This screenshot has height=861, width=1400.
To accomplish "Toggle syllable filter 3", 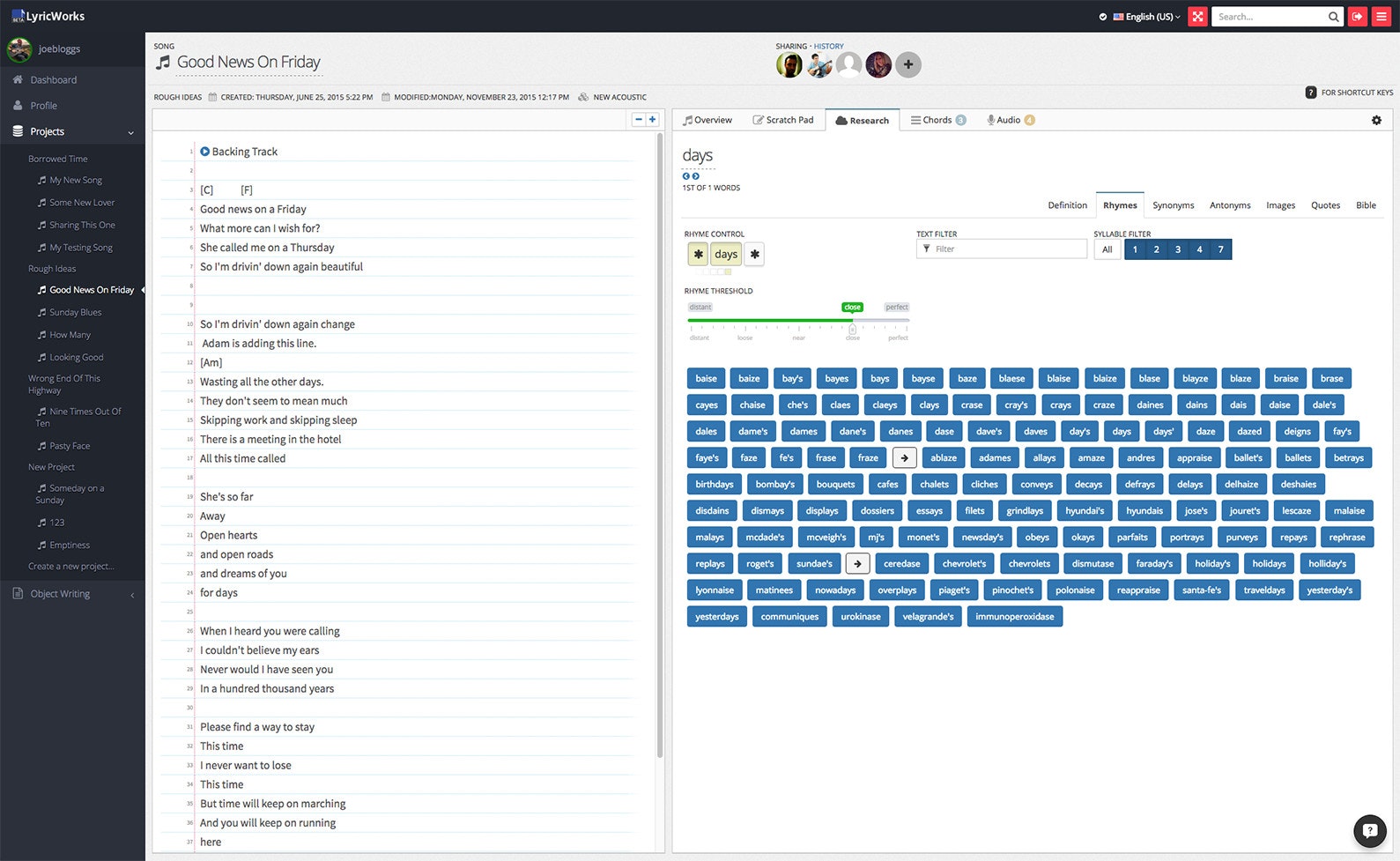I will click(1177, 249).
